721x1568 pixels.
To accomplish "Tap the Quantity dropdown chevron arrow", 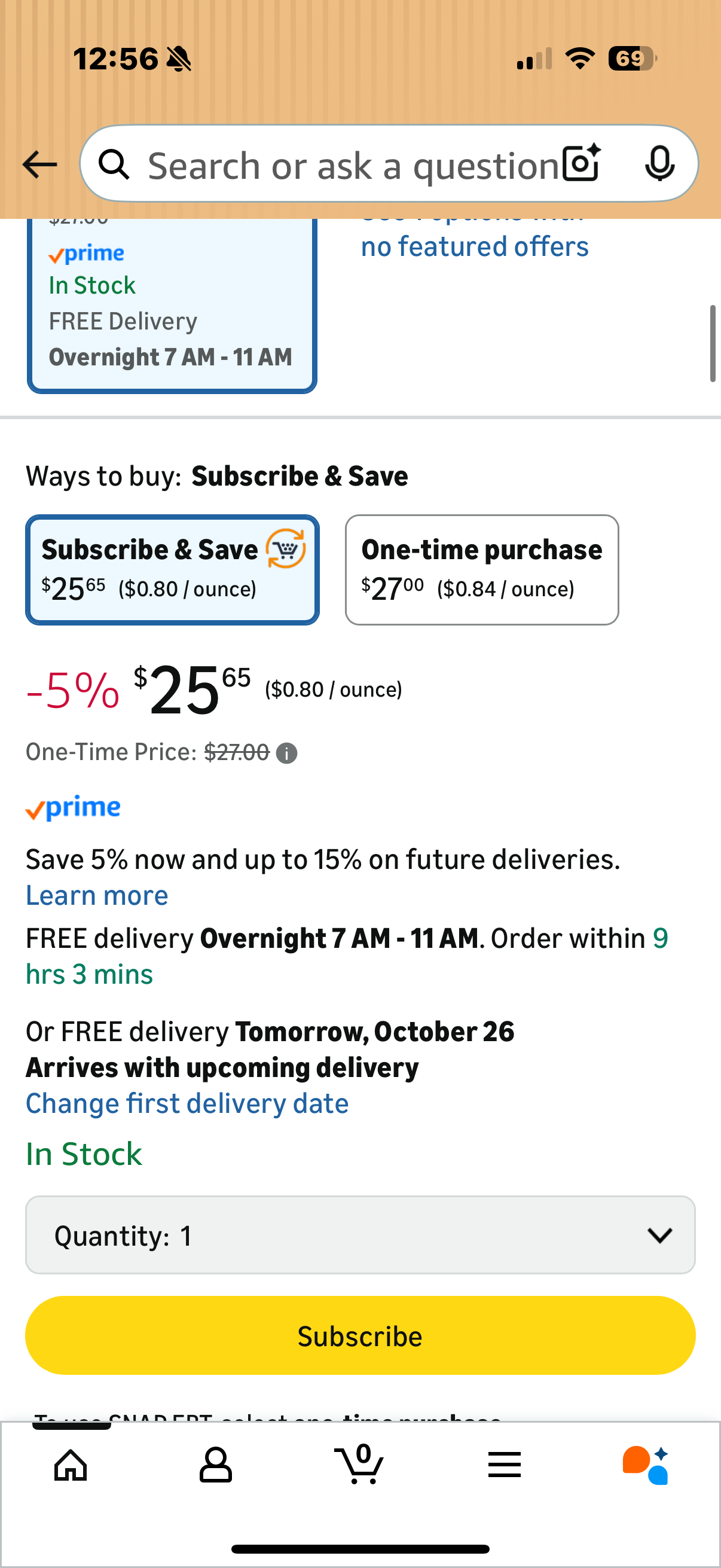I will pyautogui.click(x=659, y=1235).
